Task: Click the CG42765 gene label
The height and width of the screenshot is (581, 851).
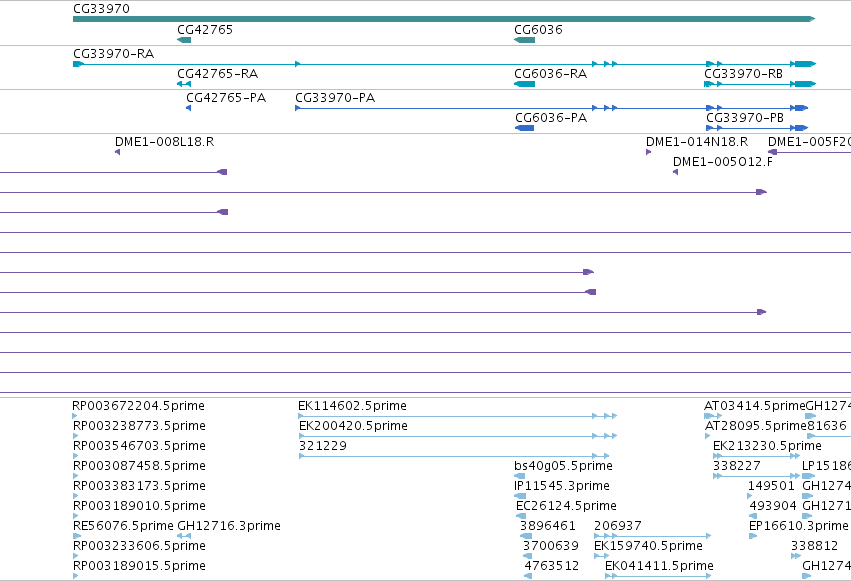Action: (205, 29)
